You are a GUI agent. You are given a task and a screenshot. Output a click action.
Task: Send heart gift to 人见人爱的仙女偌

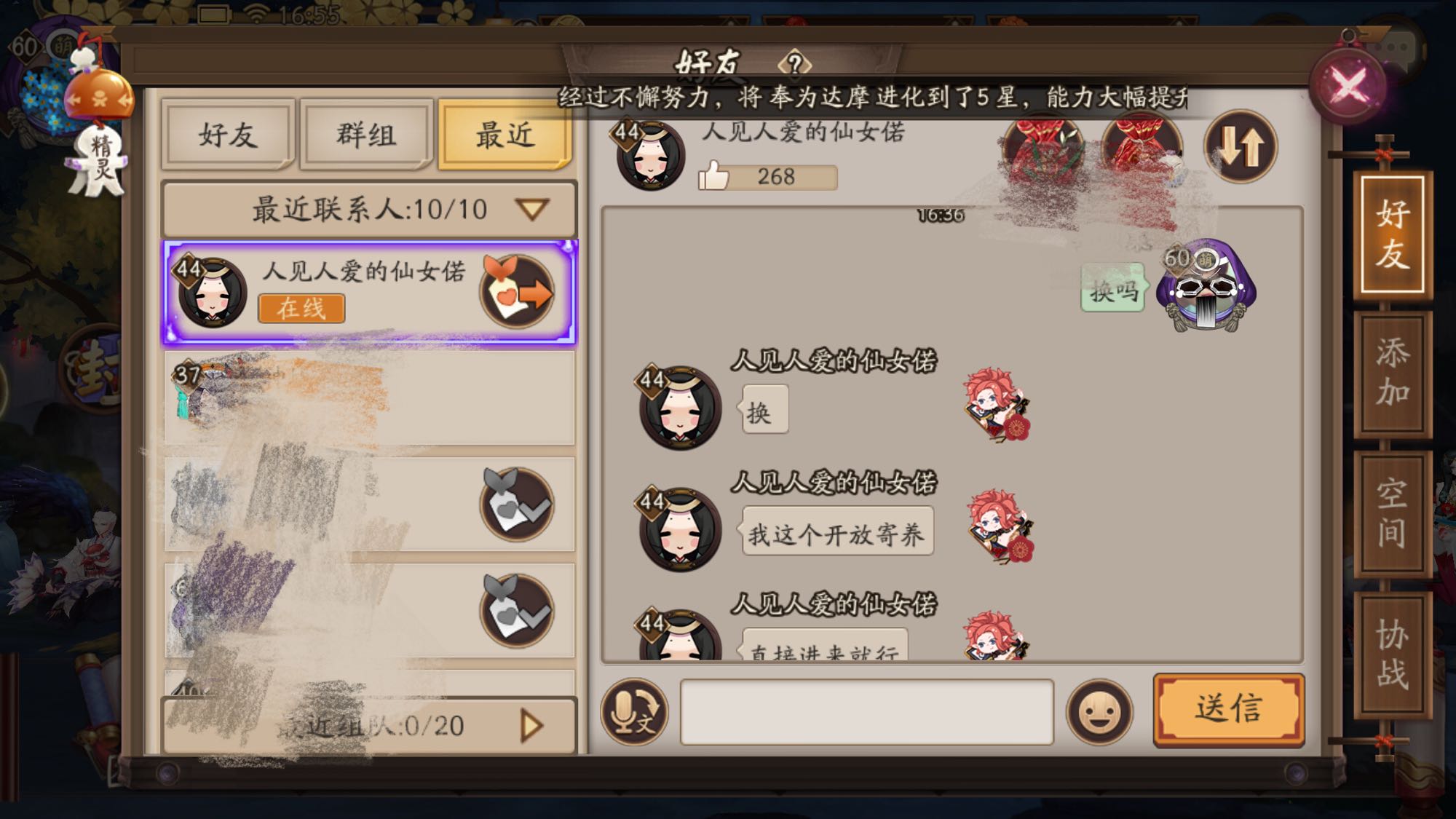(x=517, y=292)
